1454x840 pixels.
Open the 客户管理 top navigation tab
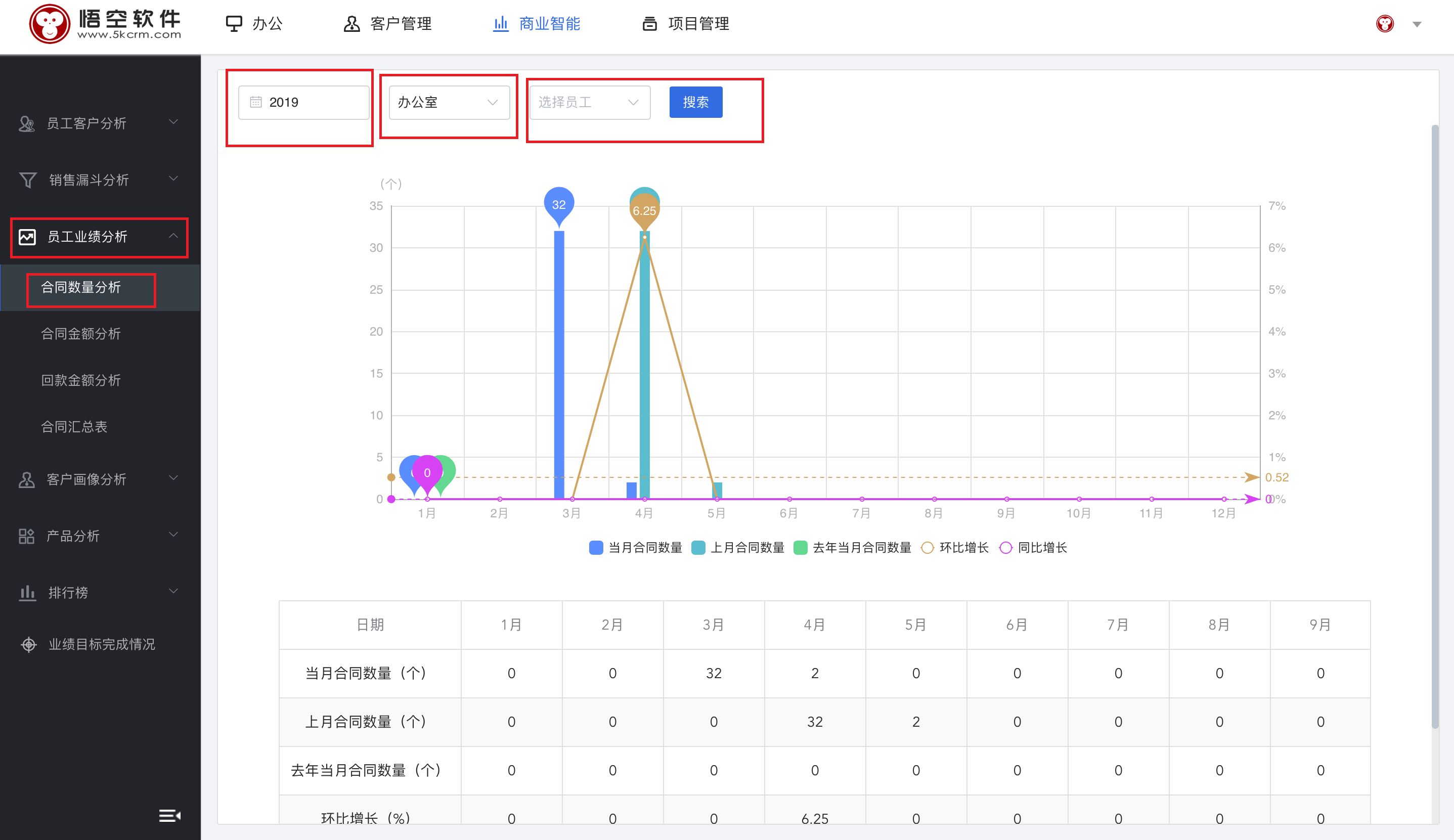[x=387, y=24]
